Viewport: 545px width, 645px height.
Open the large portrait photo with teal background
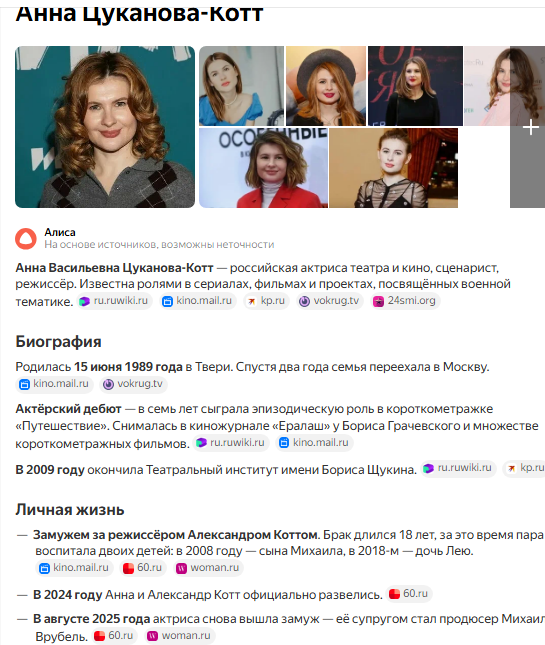(105, 127)
